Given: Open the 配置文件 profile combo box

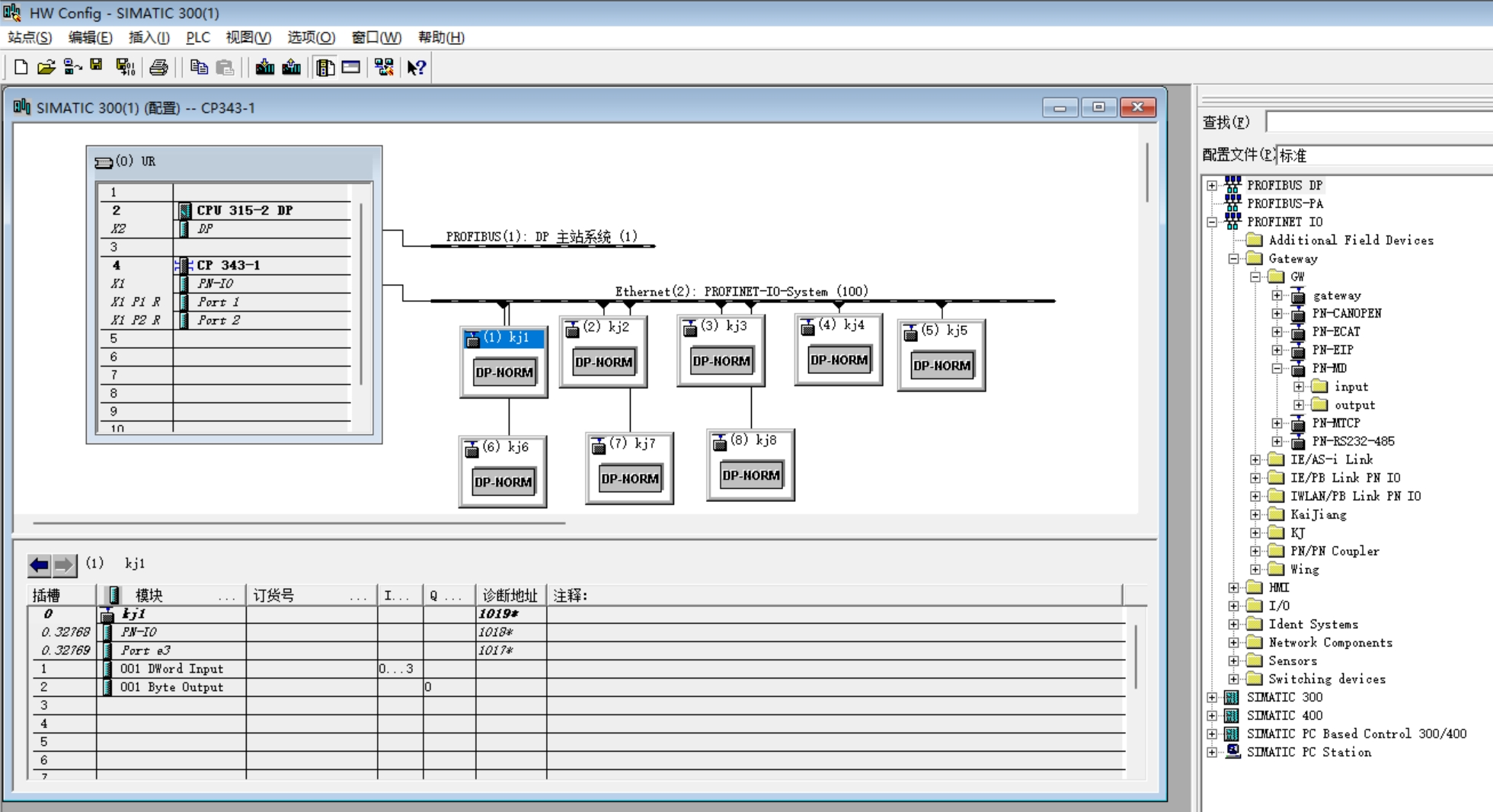Looking at the screenshot, I should click(1384, 155).
